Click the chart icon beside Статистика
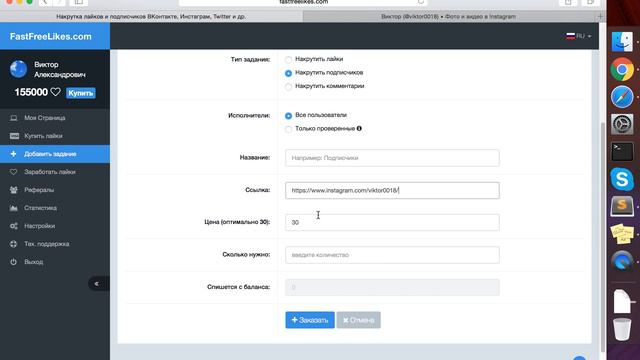This screenshot has width=640, height=360. pyautogui.click(x=13, y=208)
